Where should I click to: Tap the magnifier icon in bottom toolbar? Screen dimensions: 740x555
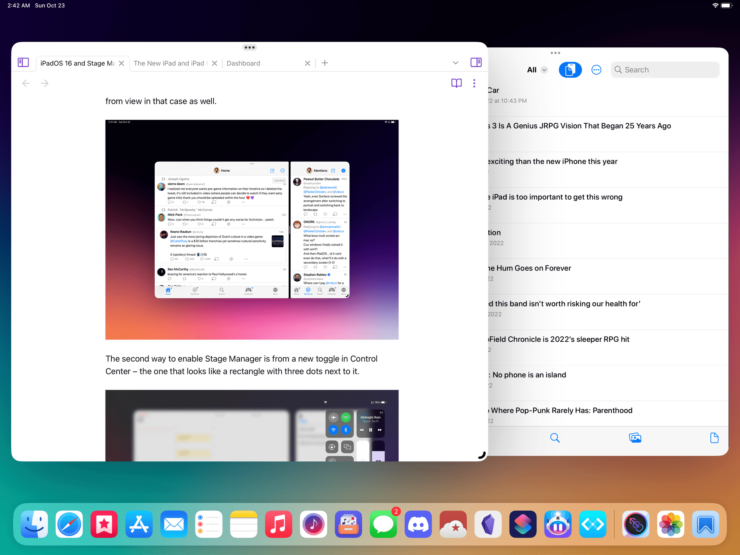[555, 438]
